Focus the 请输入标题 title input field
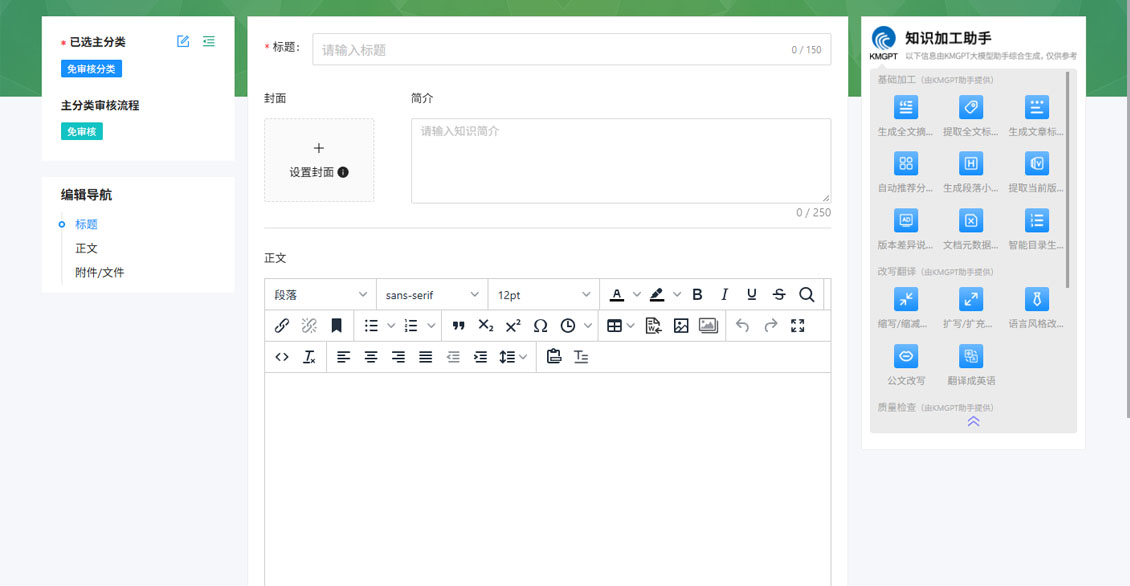 tap(571, 49)
